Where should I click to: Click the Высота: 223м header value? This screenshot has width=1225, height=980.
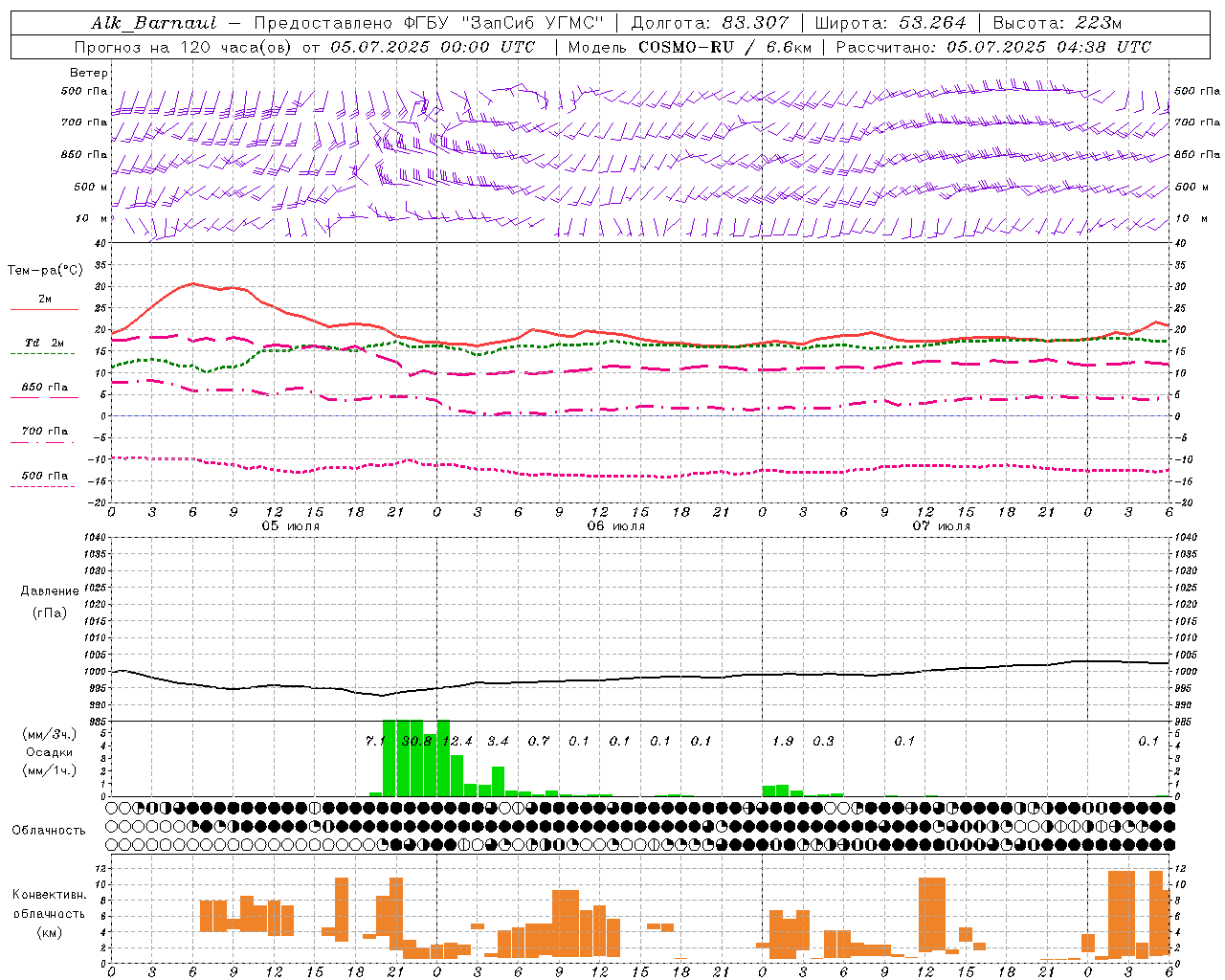pos(1057,23)
